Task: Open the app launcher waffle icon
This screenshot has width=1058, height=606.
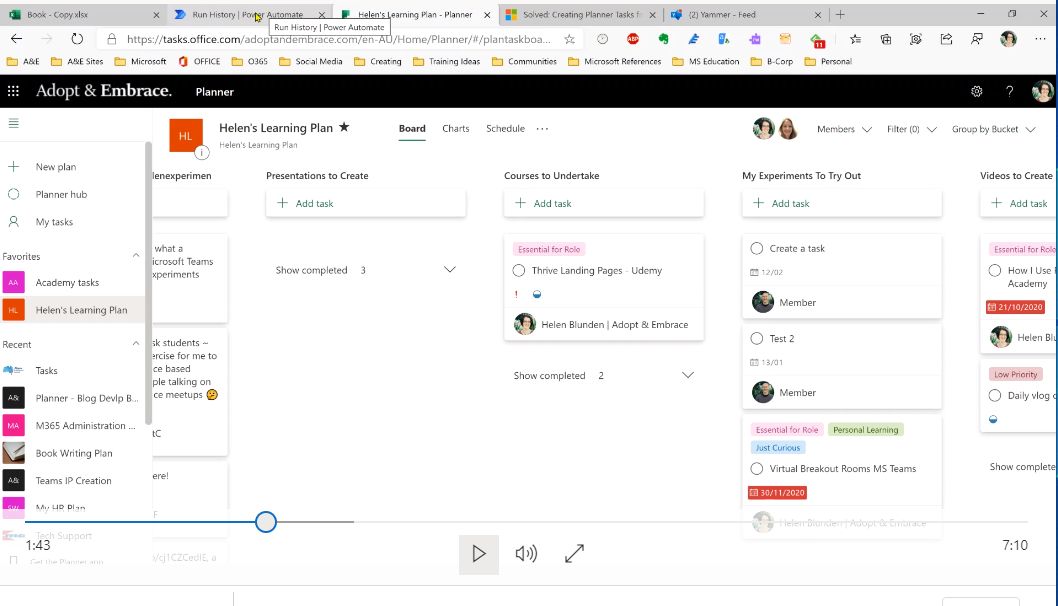Action: (x=13, y=91)
